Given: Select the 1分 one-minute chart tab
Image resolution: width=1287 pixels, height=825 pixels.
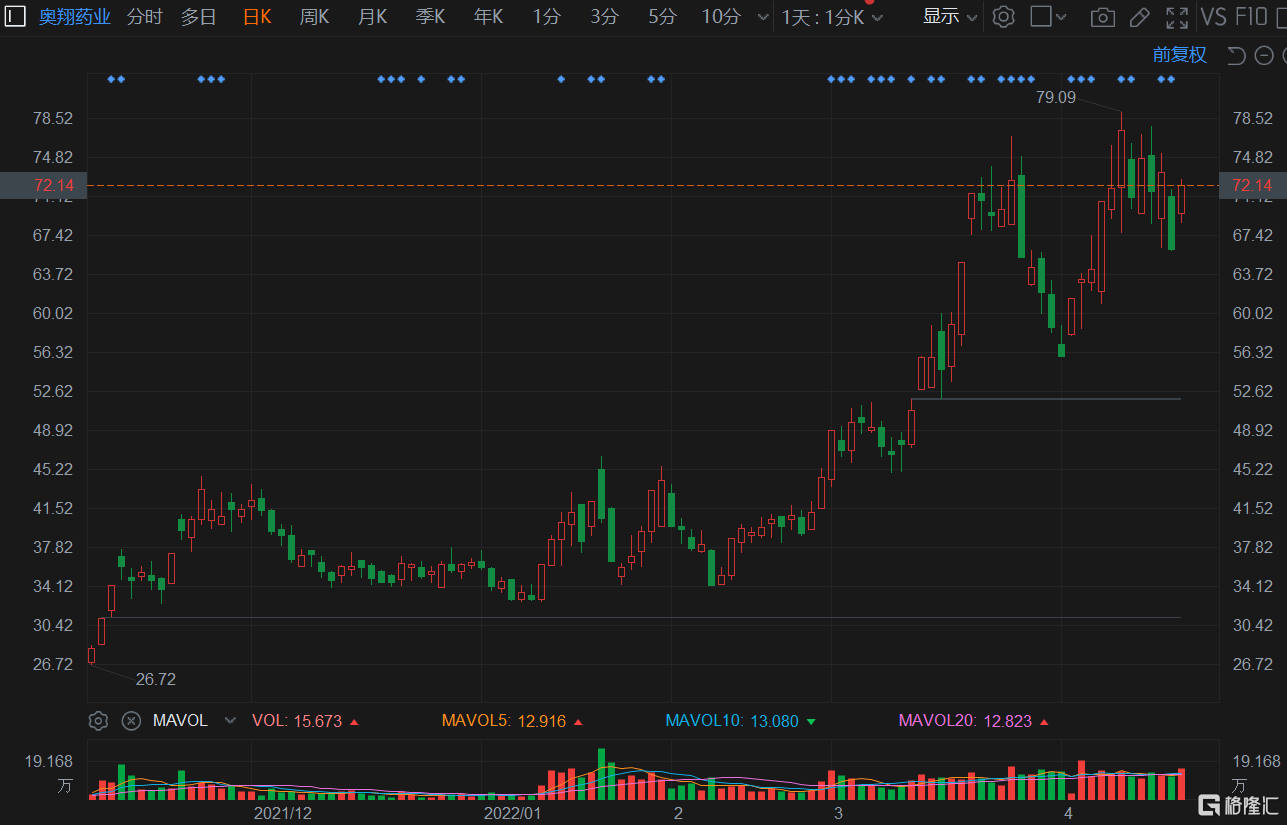Looking at the screenshot, I should [x=546, y=17].
